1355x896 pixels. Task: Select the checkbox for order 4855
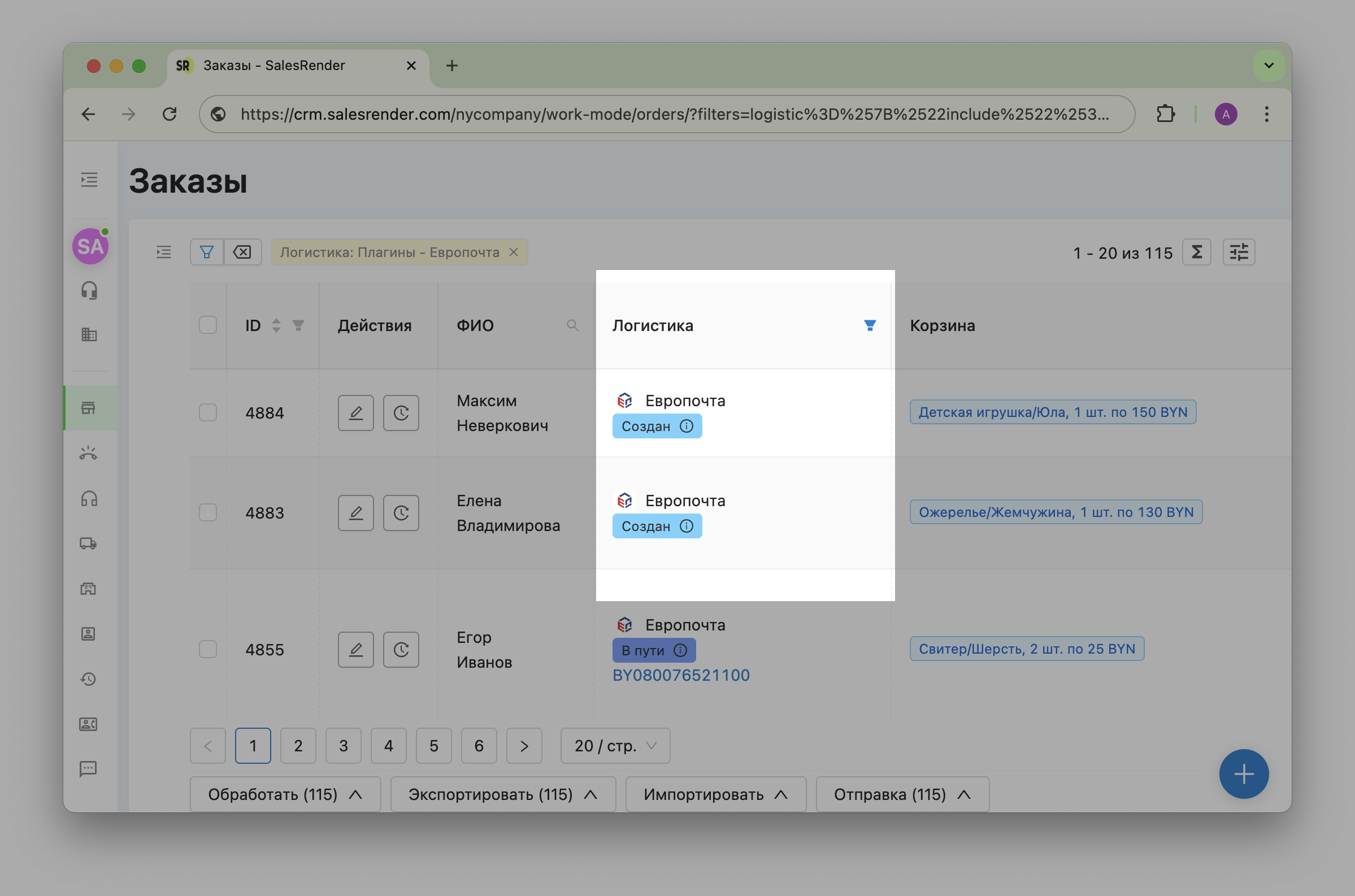pos(207,649)
